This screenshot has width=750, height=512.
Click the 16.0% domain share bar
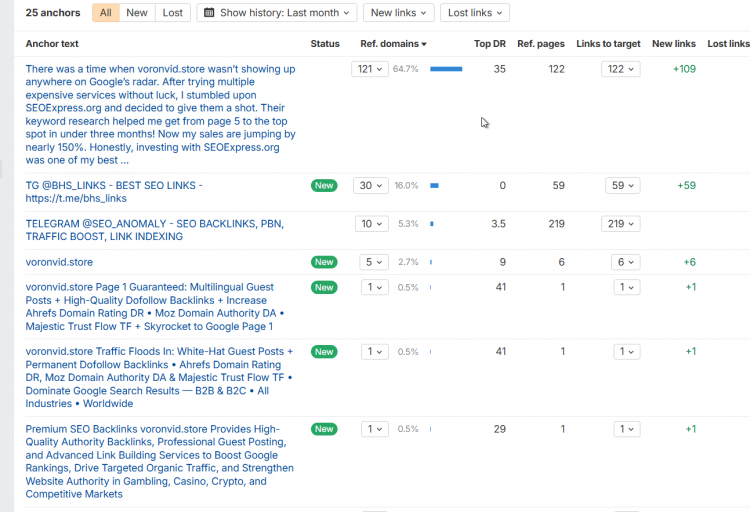click(434, 186)
